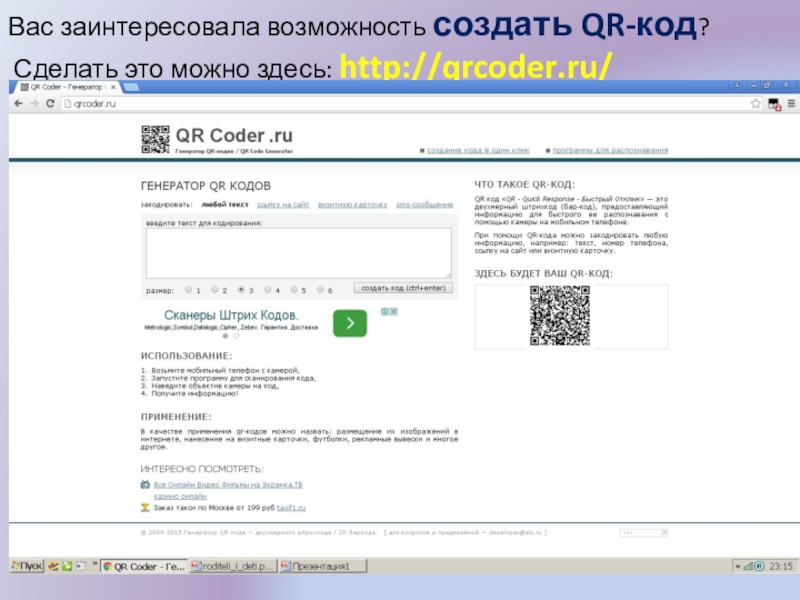Click the ad info icon
The height and width of the screenshot is (600, 800).
click(385, 312)
